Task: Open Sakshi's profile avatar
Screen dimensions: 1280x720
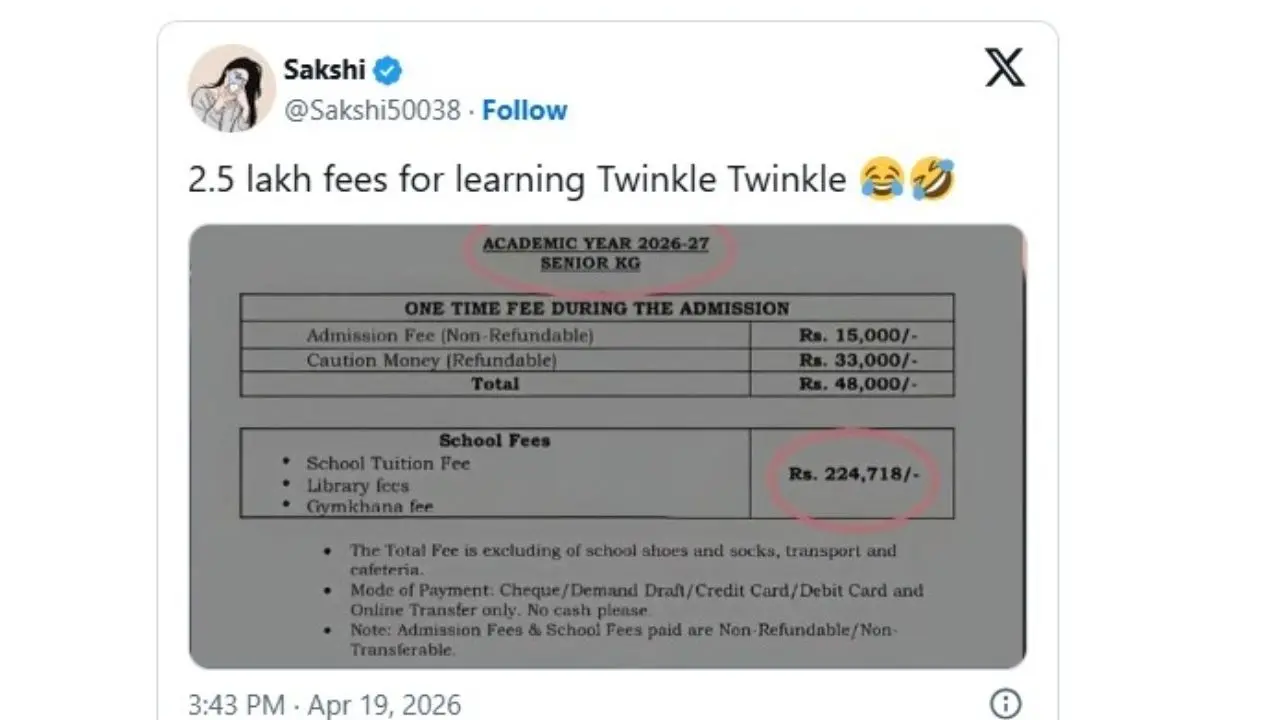Action: click(231, 88)
